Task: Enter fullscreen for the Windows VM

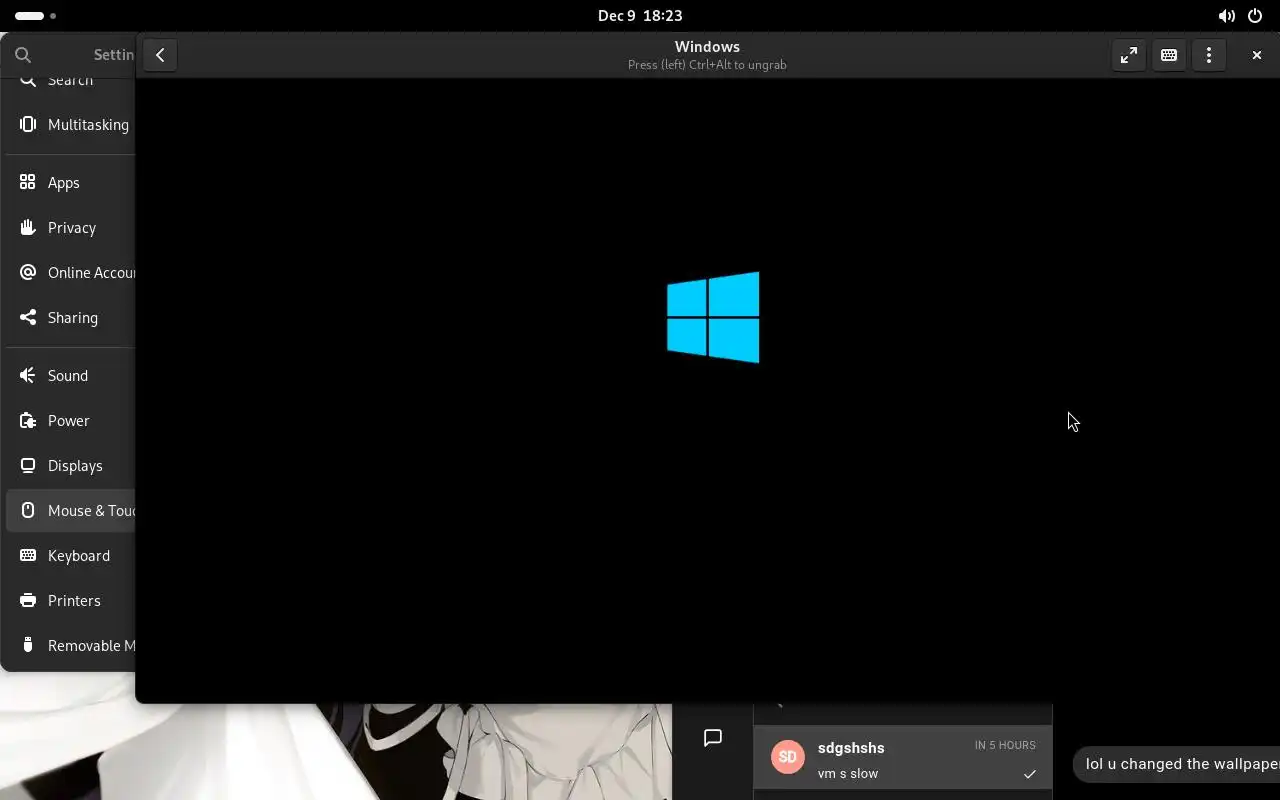Action: 1129,55
